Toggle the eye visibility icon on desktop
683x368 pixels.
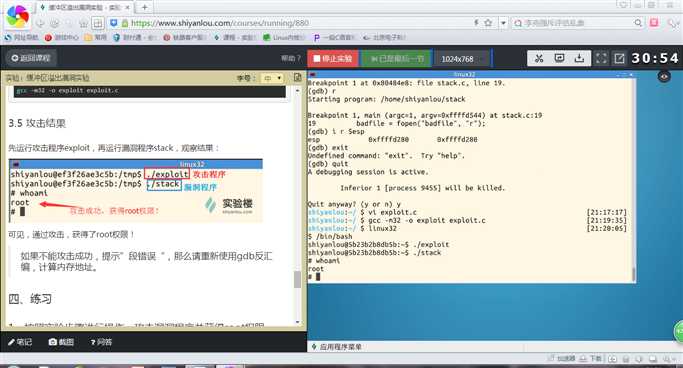click(664, 77)
